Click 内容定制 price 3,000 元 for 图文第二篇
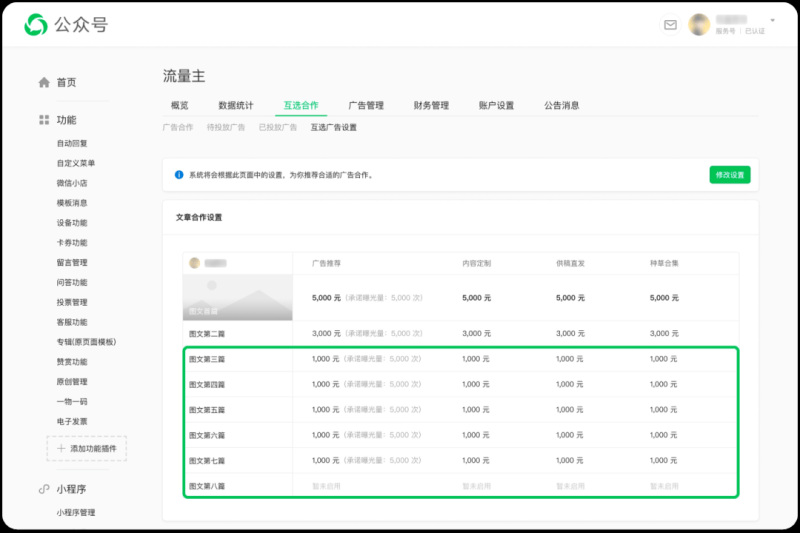 click(x=477, y=334)
